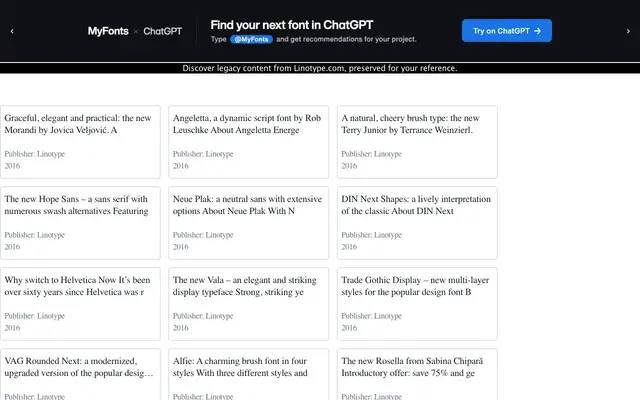Viewport: 640px width, 400px height.
Task: Click the Linotype.com legacy content notice bar
Action: (320, 68)
